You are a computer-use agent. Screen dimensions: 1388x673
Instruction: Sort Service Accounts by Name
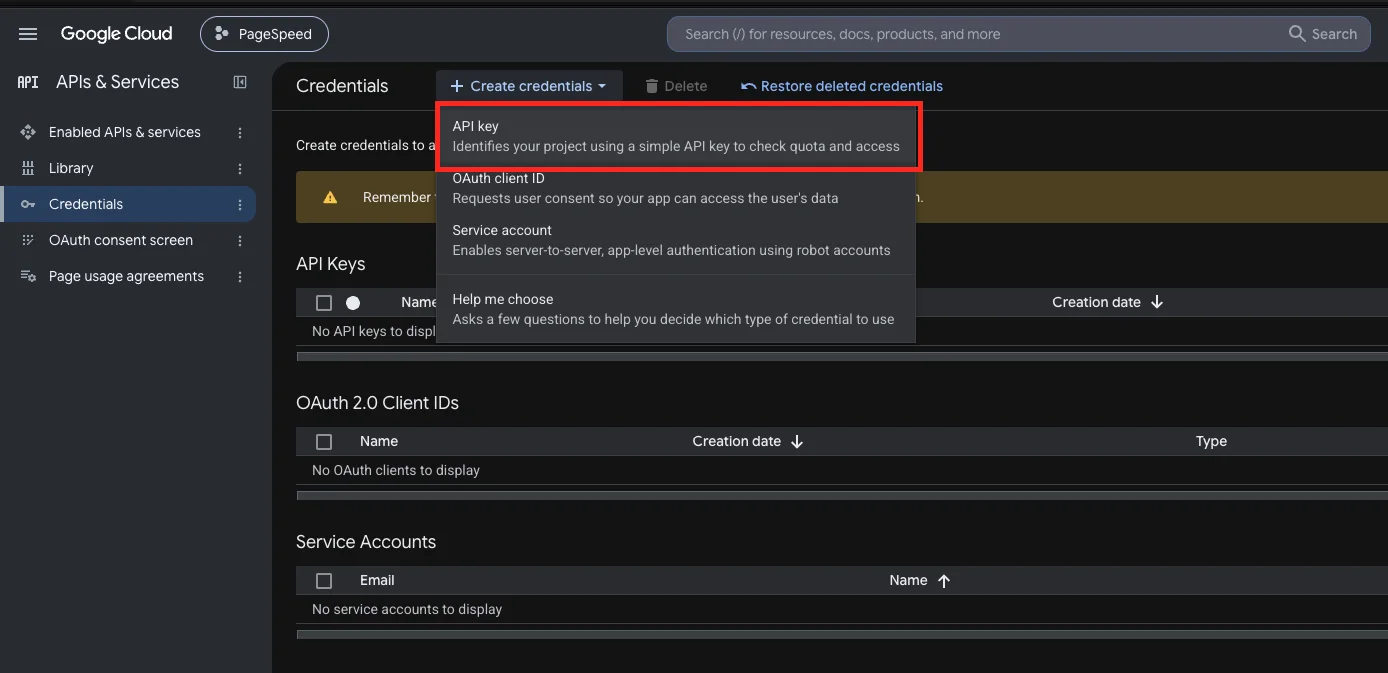908,580
